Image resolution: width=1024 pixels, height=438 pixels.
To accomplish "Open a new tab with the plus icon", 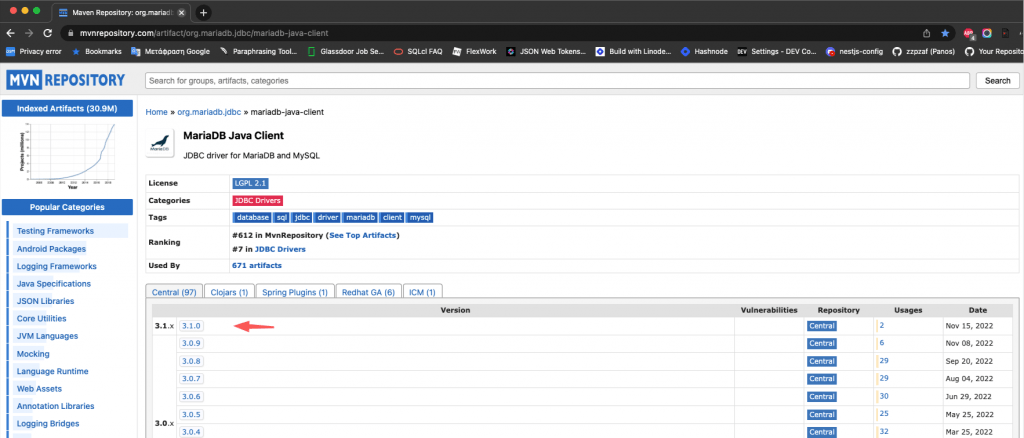I will point(203,12).
